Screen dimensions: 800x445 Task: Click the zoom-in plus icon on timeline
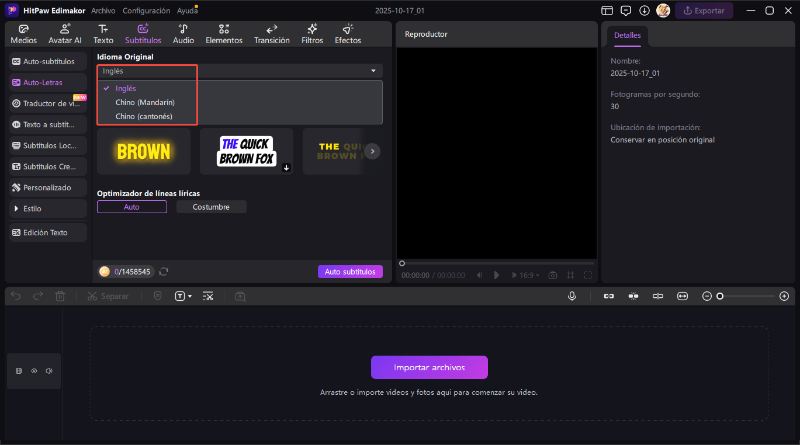[784, 296]
